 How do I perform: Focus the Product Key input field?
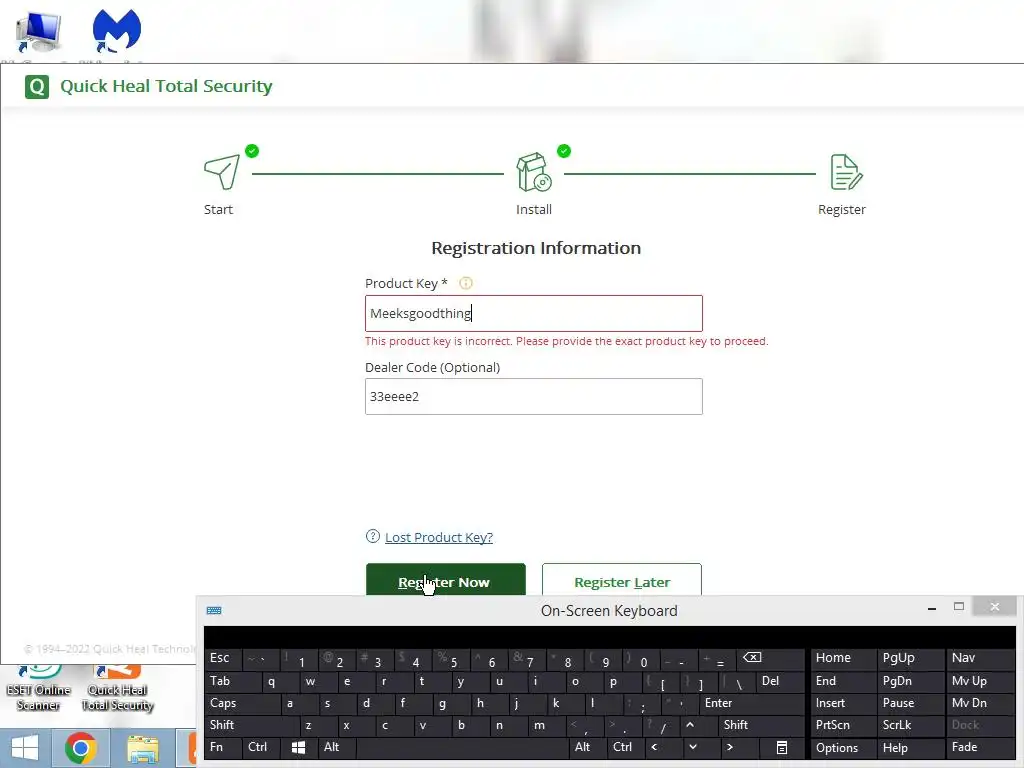tap(534, 313)
